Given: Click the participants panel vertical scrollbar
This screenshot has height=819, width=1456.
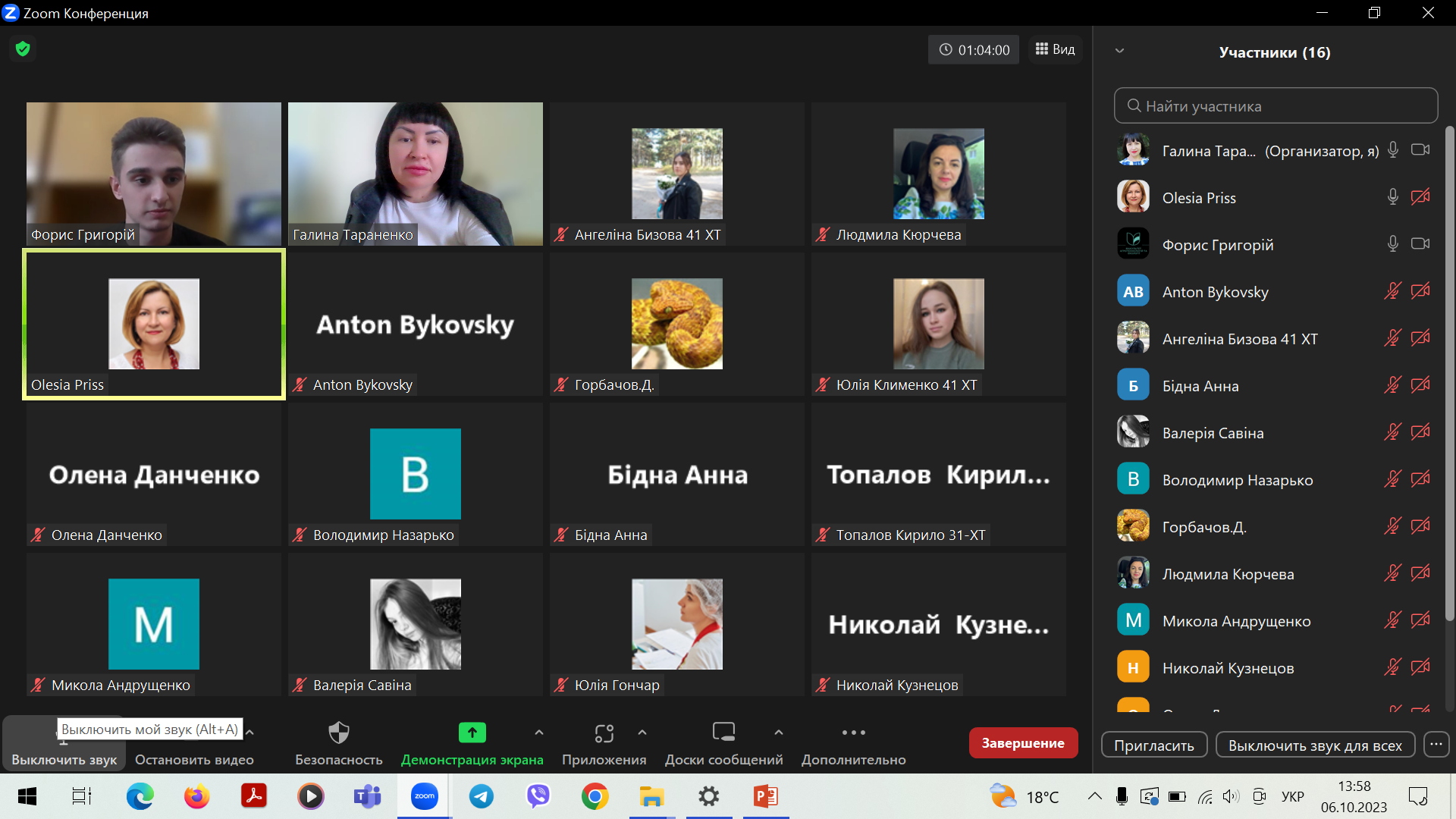Looking at the screenshot, I should tap(1449, 372).
